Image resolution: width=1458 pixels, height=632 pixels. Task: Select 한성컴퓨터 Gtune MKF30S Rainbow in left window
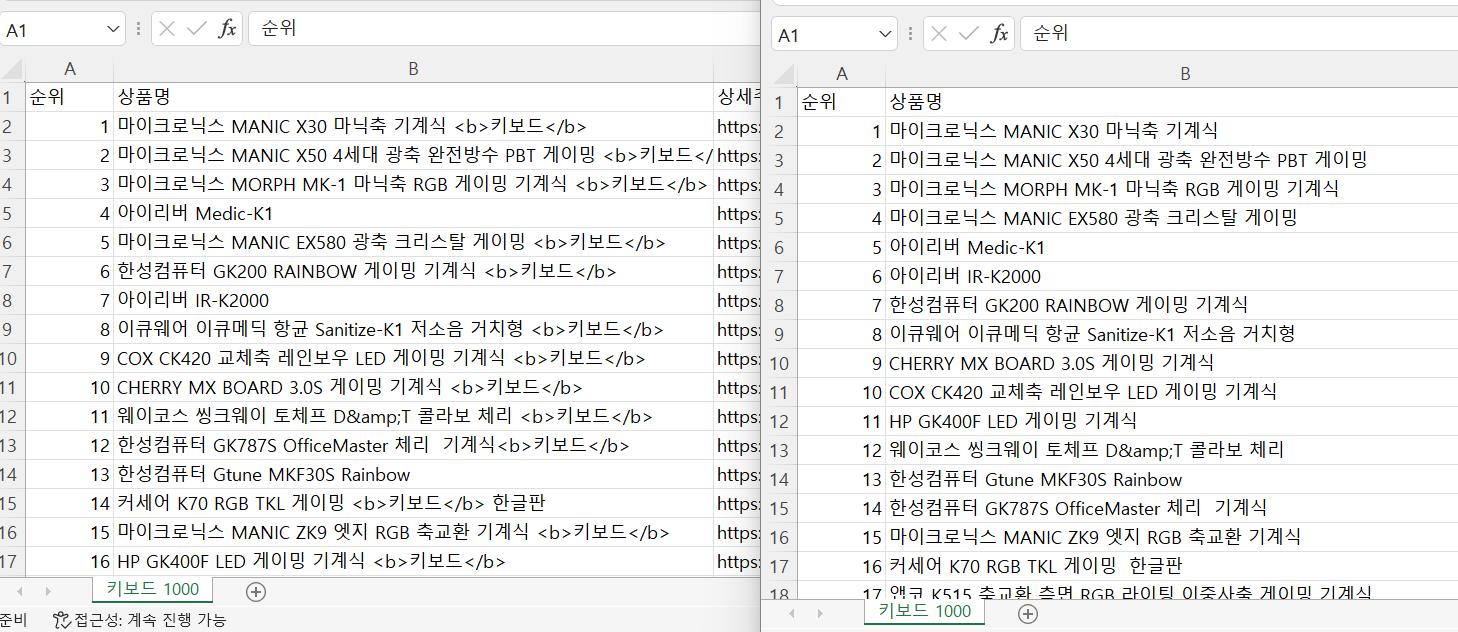click(413, 475)
